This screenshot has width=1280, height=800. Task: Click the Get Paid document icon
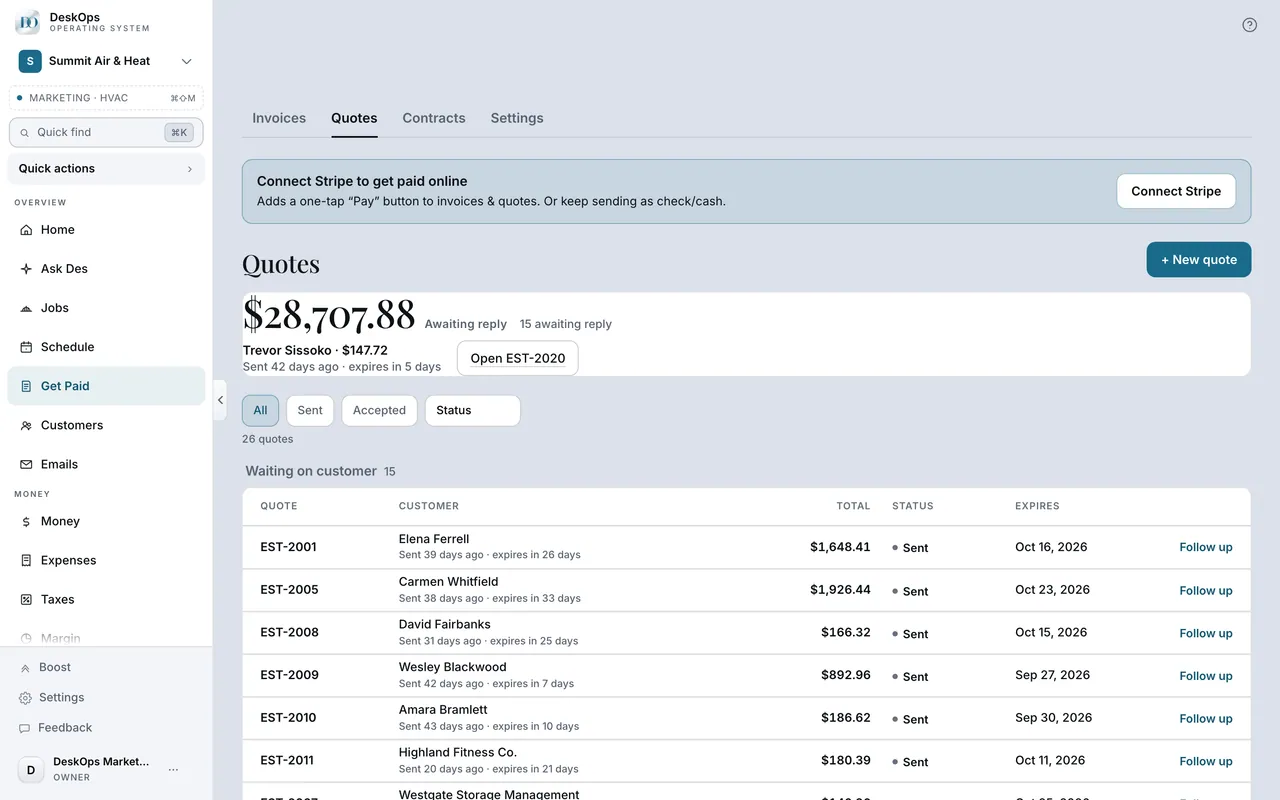[26, 386]
